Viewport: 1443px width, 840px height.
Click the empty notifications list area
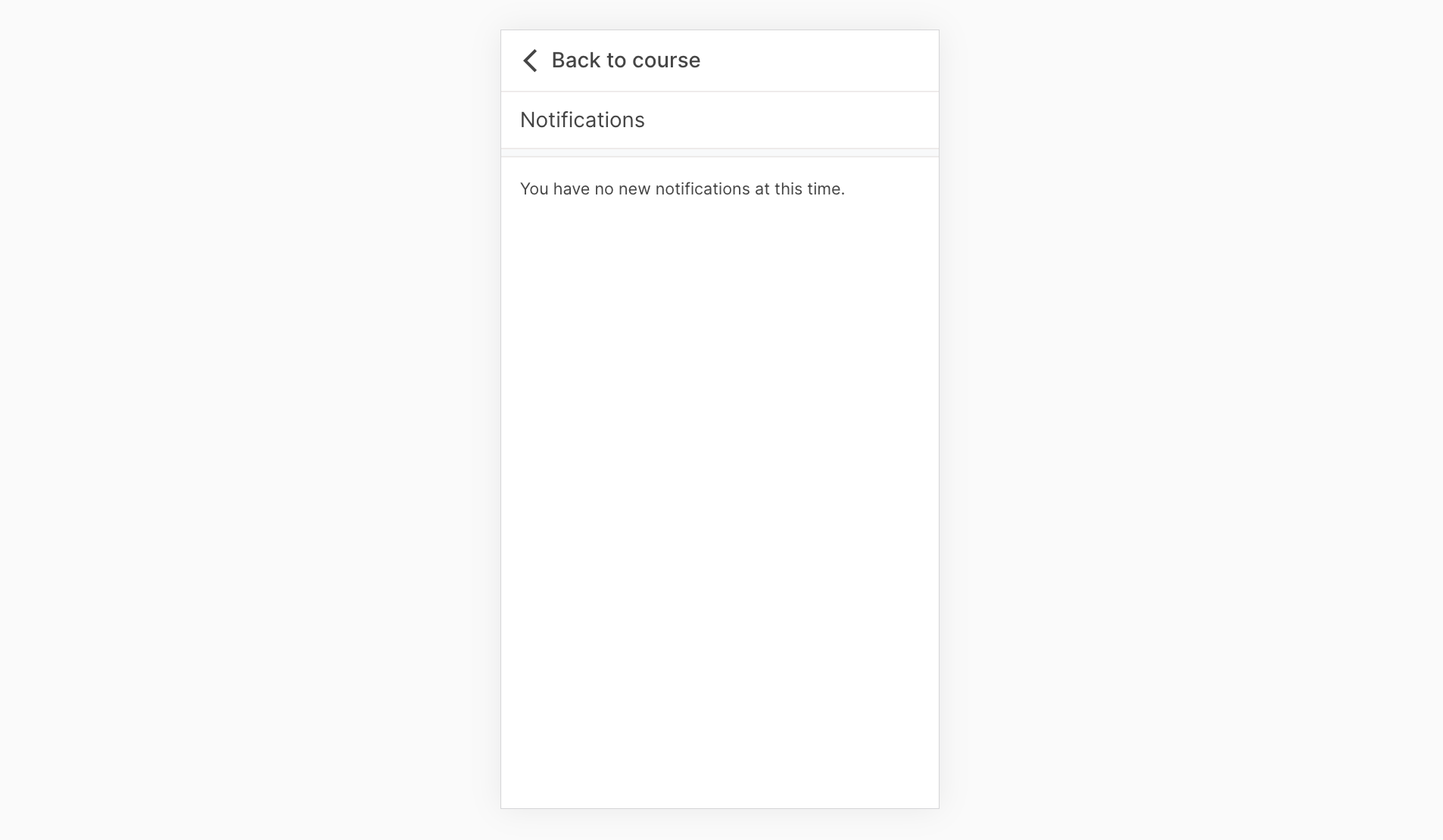tap(720, 483)
